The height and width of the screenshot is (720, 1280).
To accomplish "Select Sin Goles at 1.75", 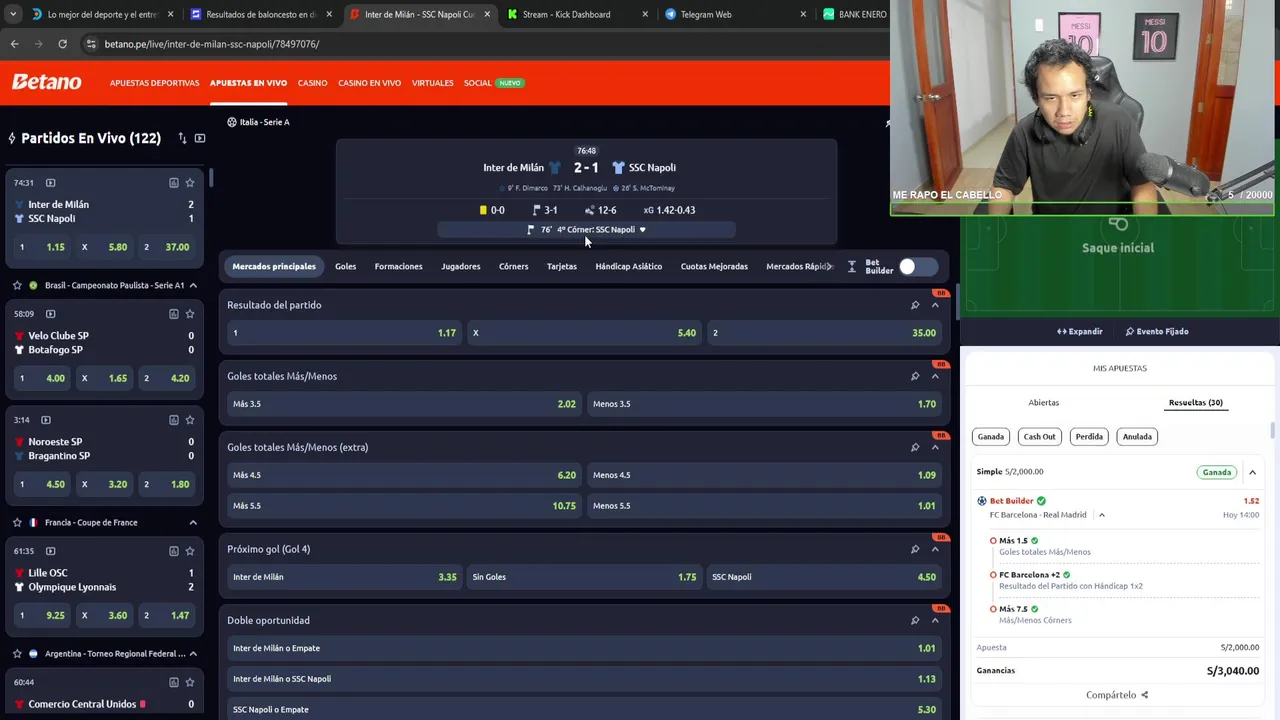I will click(x=584, y=577).
